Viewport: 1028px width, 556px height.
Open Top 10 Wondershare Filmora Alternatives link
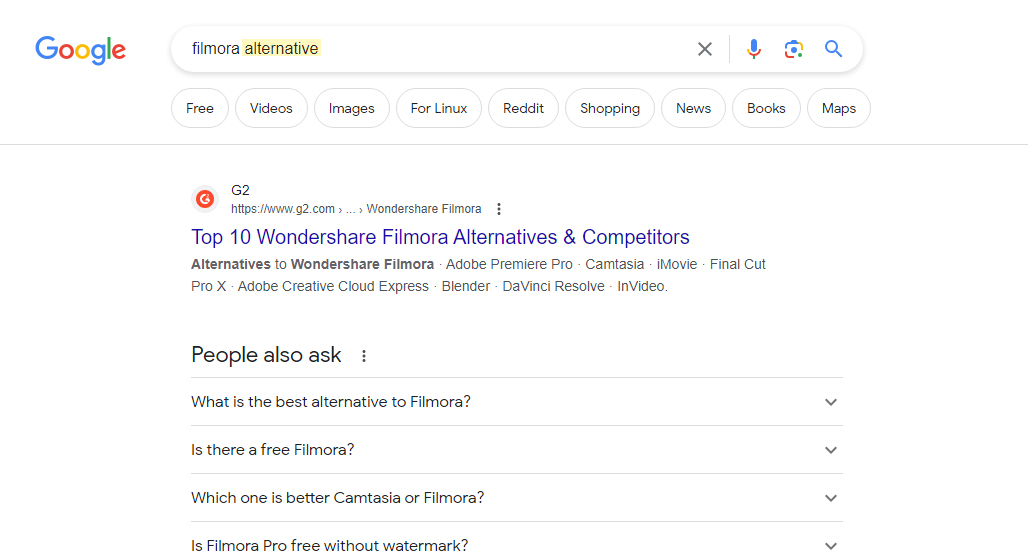[441, 237]
